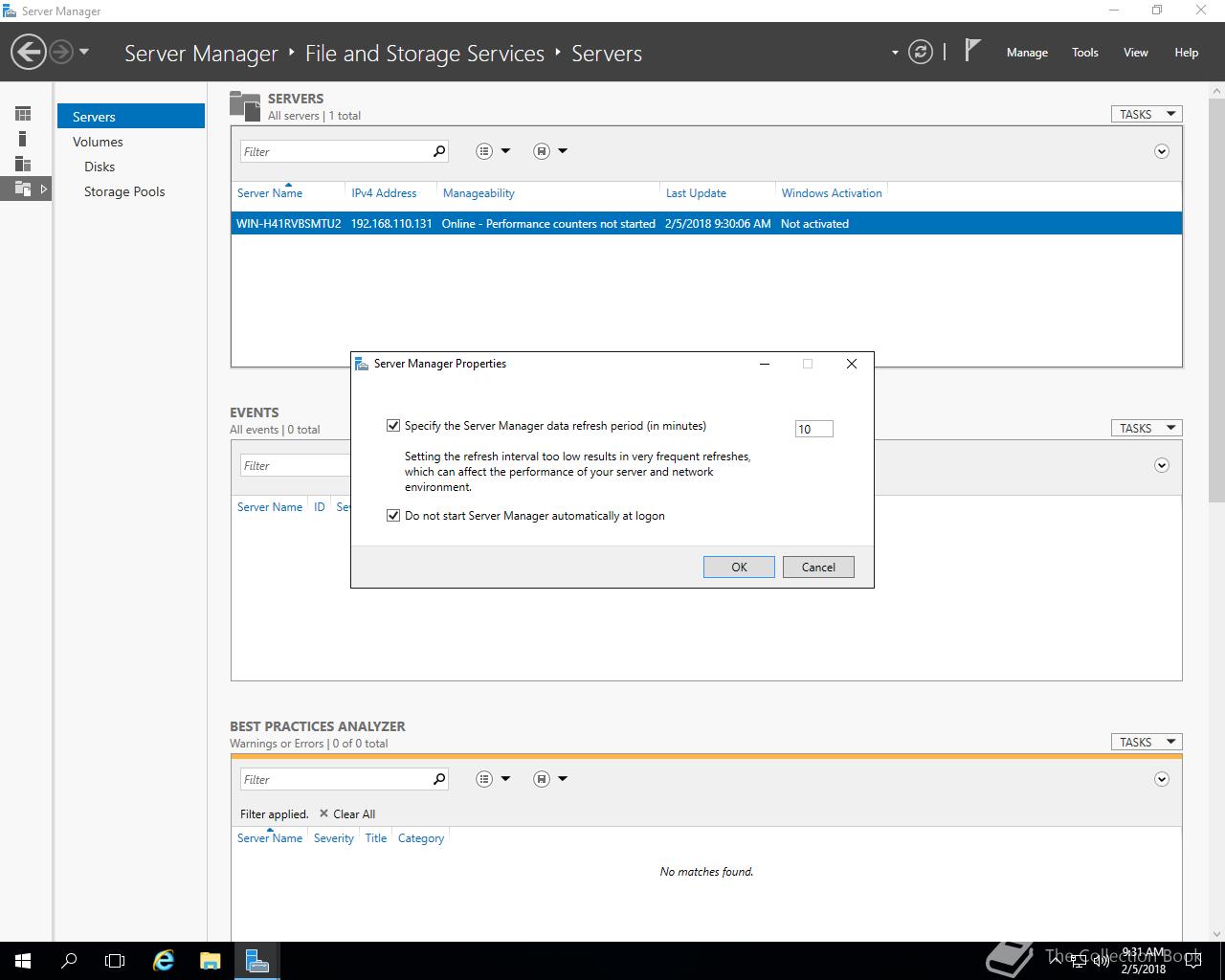Close the Server Manager Properties dialog
Viewport: 1225px width, 980px height.
coord(852,364)
